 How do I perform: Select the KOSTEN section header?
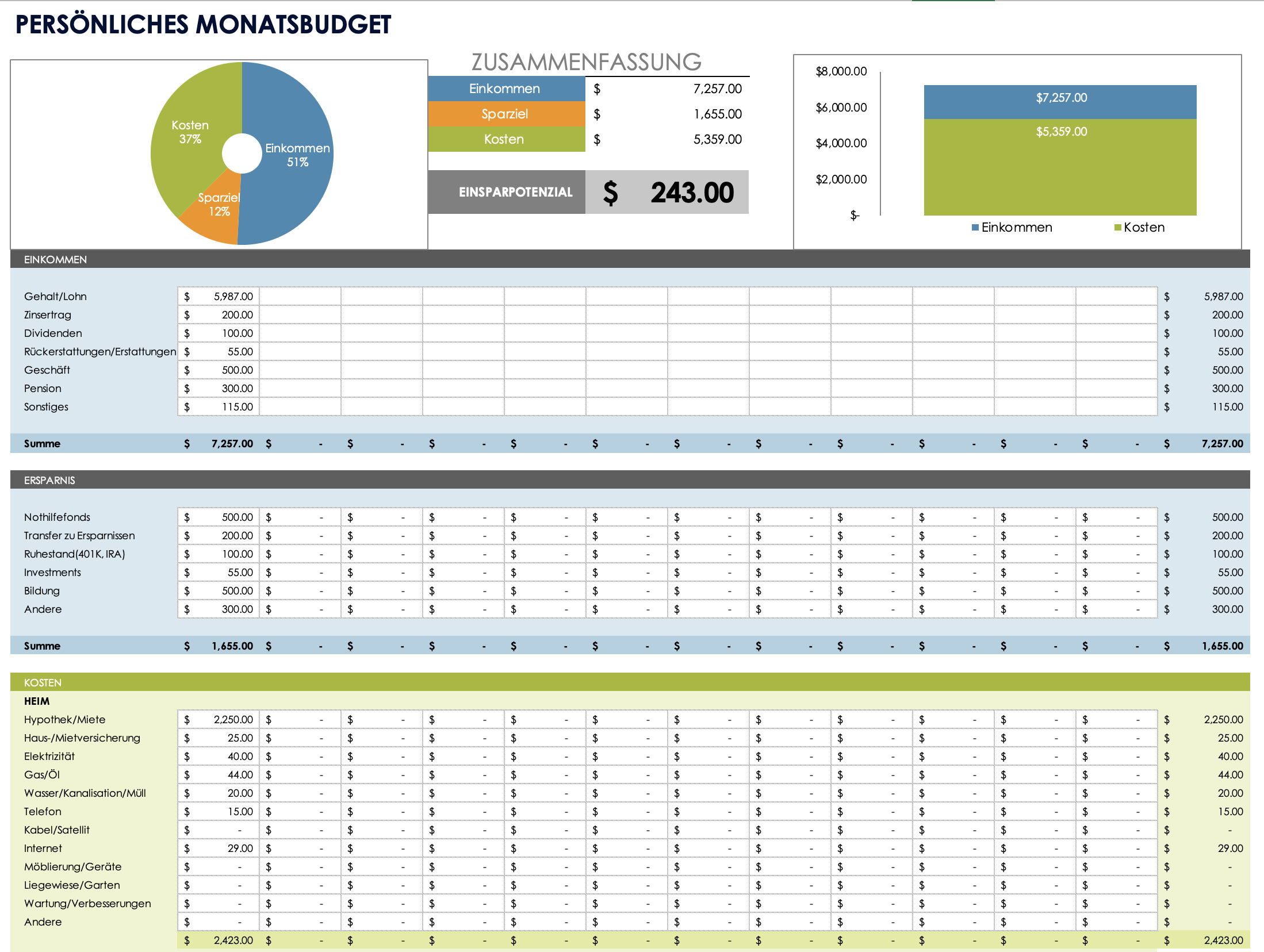(630, 682)
